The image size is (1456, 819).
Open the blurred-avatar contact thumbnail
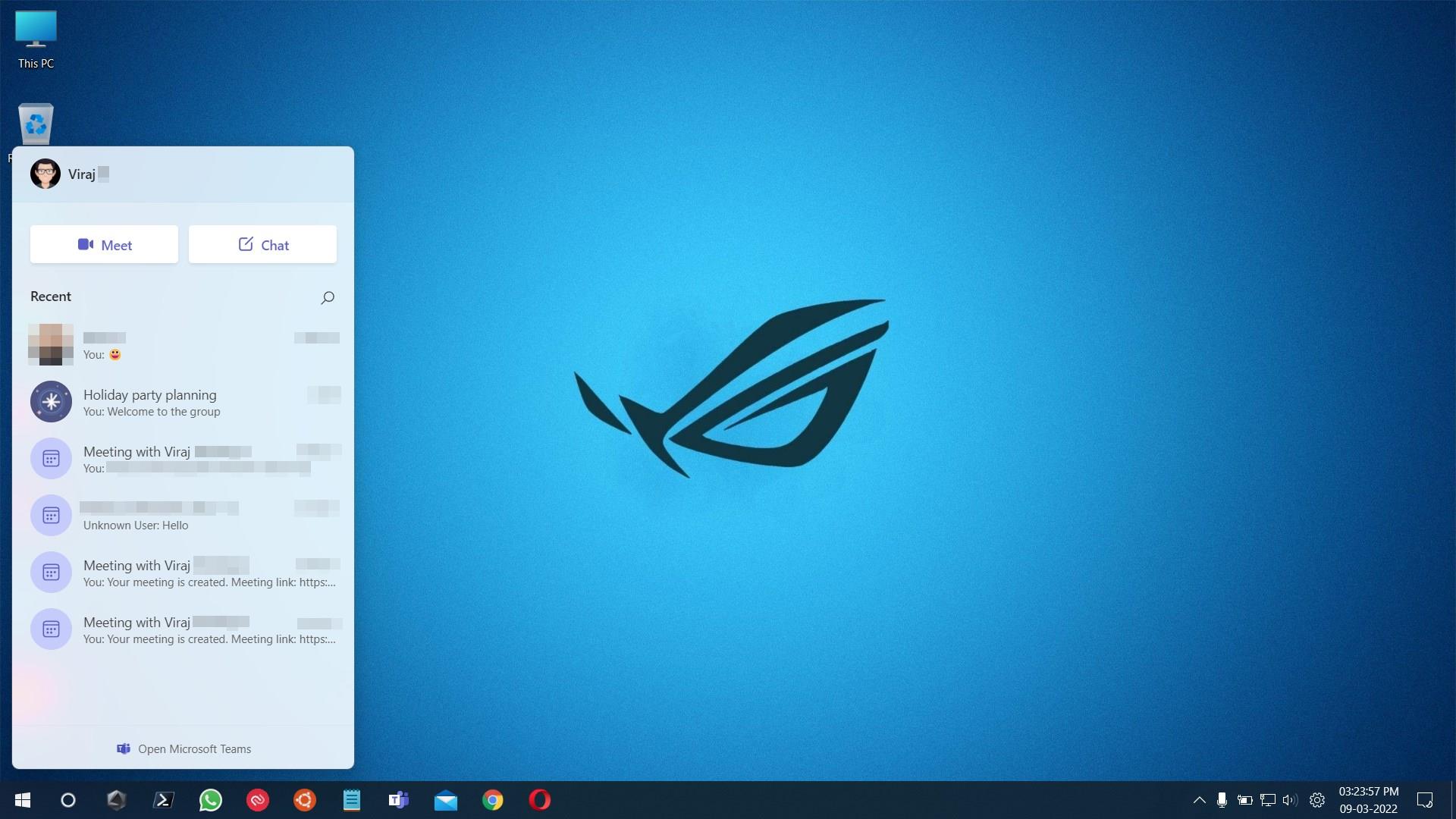tap(51, 345)
